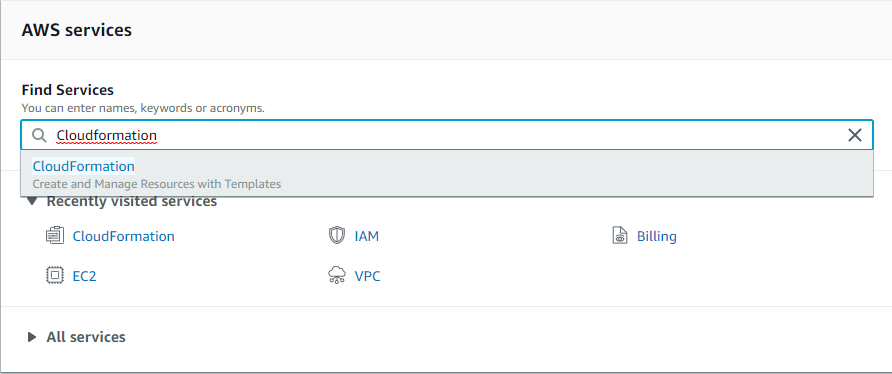Select the CloudFormation suggestion in the search dropdown
This screenshot has height=374, width=892.
pyautogui.click(x=447, y=174)
